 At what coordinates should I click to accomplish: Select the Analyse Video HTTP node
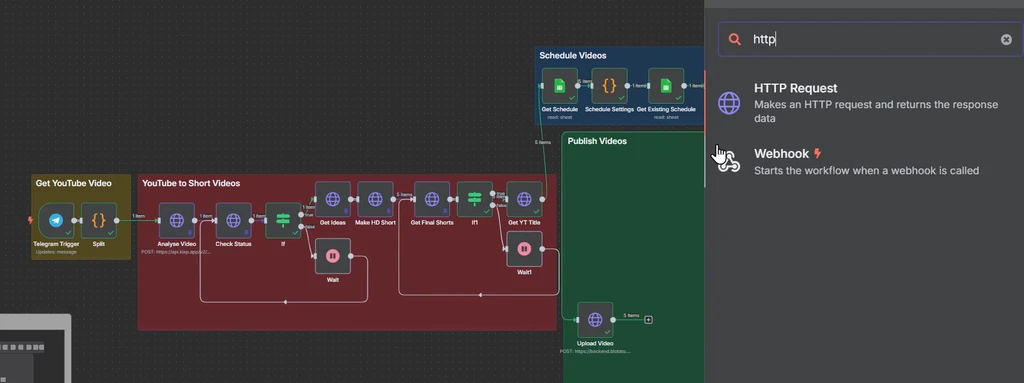tap(177, 220)
